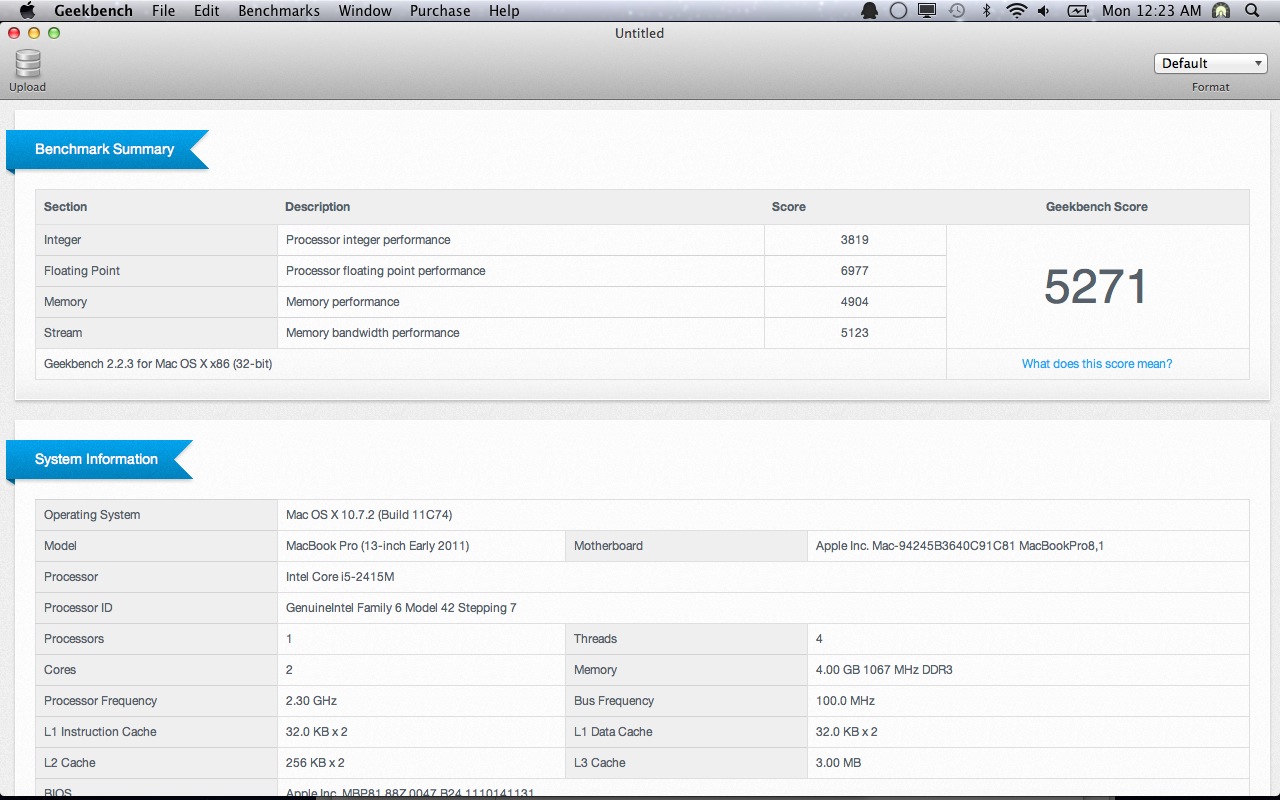This screenshot has height=800, width=1280.
Task: Click the L3 Cache 3.00 MB value
Action: [840, 763]
